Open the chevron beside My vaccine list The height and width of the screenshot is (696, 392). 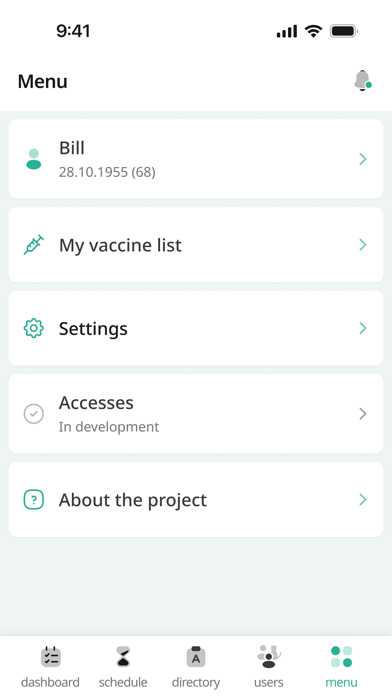363,245
